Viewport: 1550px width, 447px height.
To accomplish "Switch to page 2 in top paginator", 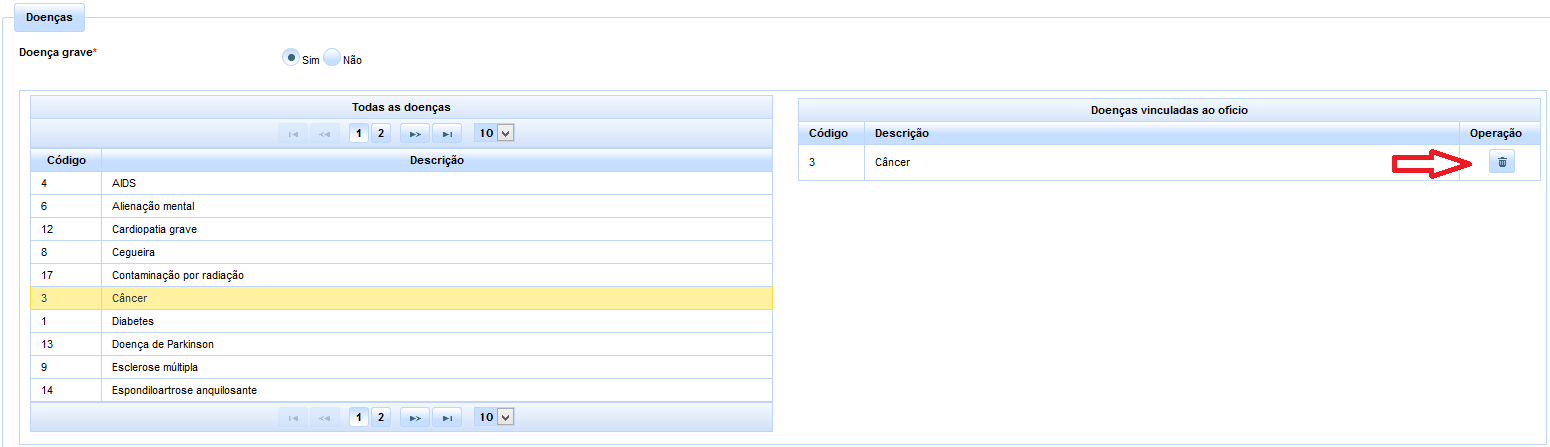I will (380, 133).
